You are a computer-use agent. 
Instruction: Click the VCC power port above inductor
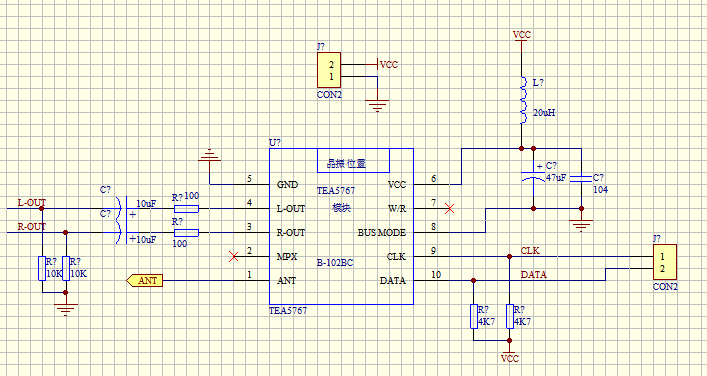[522, 37]
